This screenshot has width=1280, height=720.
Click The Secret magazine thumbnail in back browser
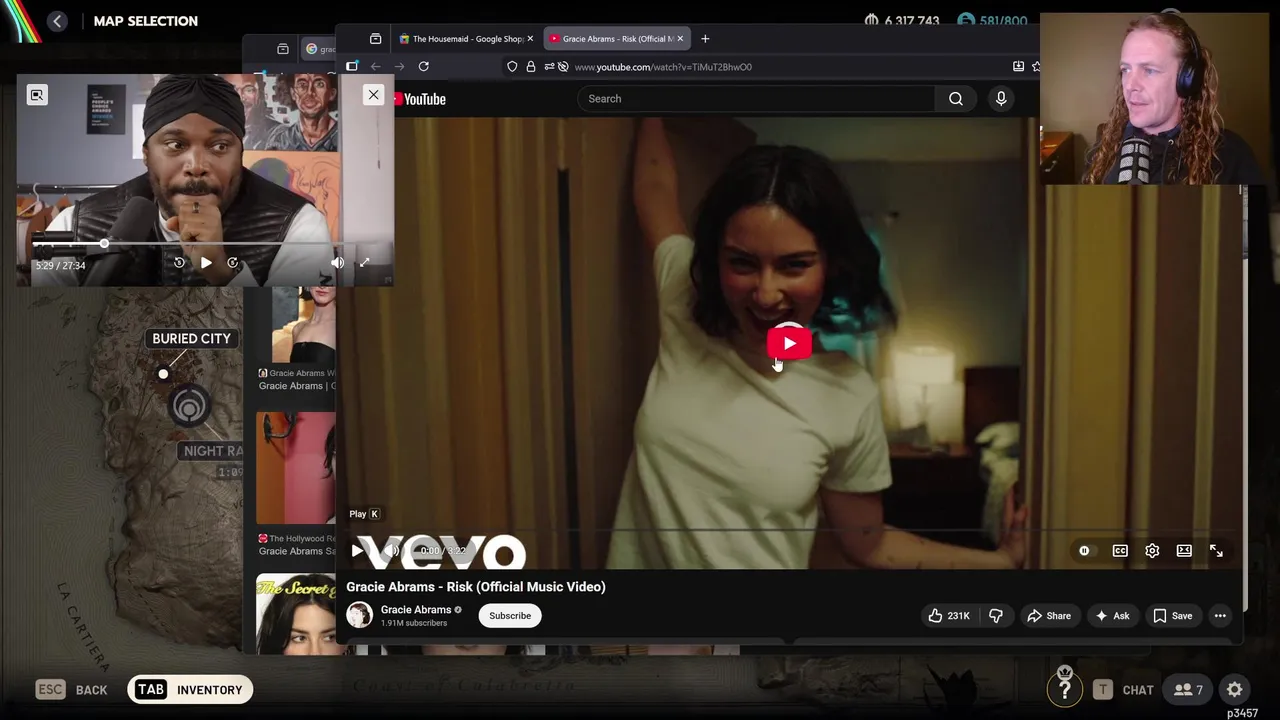pos(296,613)
